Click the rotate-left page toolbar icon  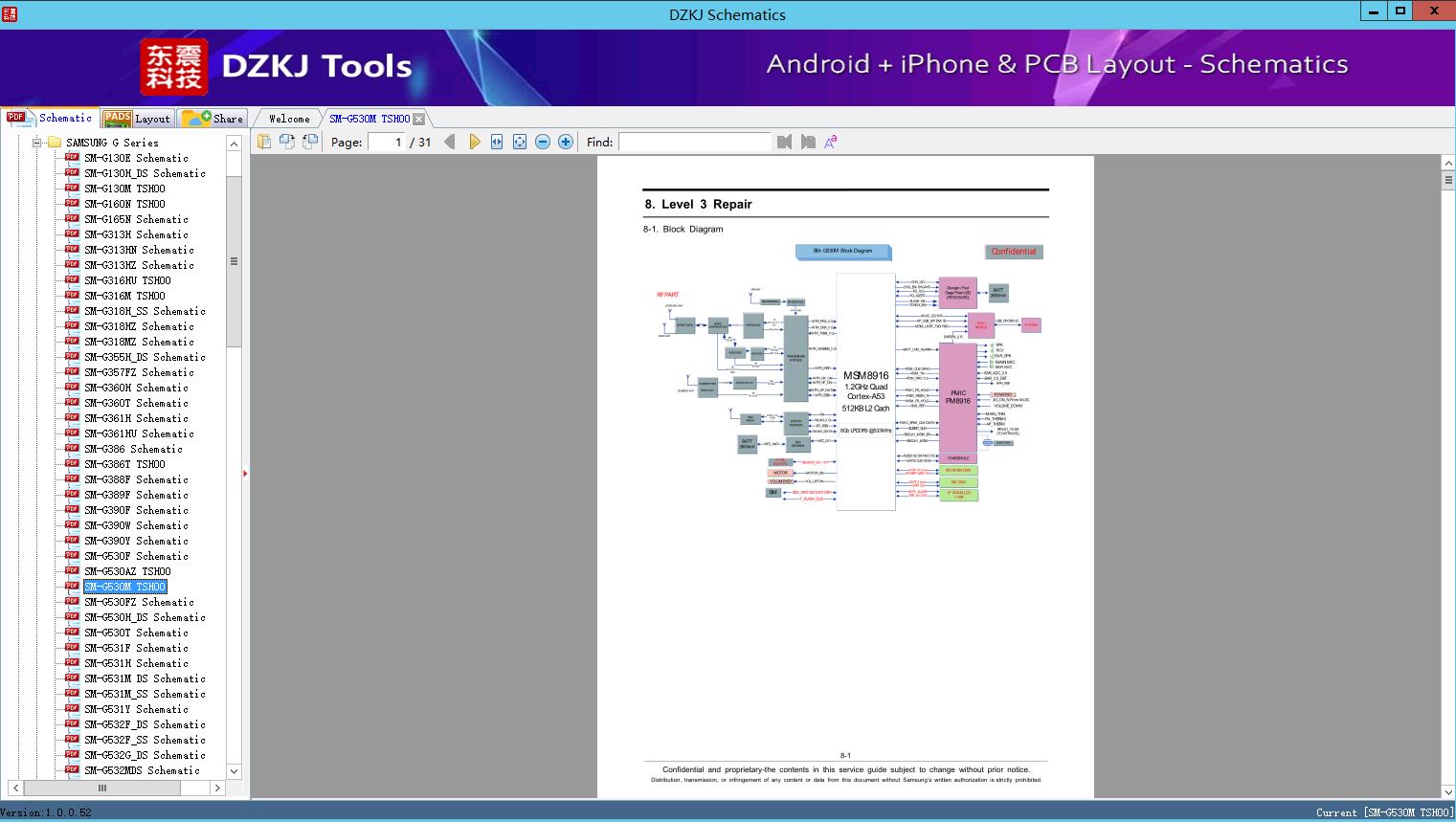[287, 142]
